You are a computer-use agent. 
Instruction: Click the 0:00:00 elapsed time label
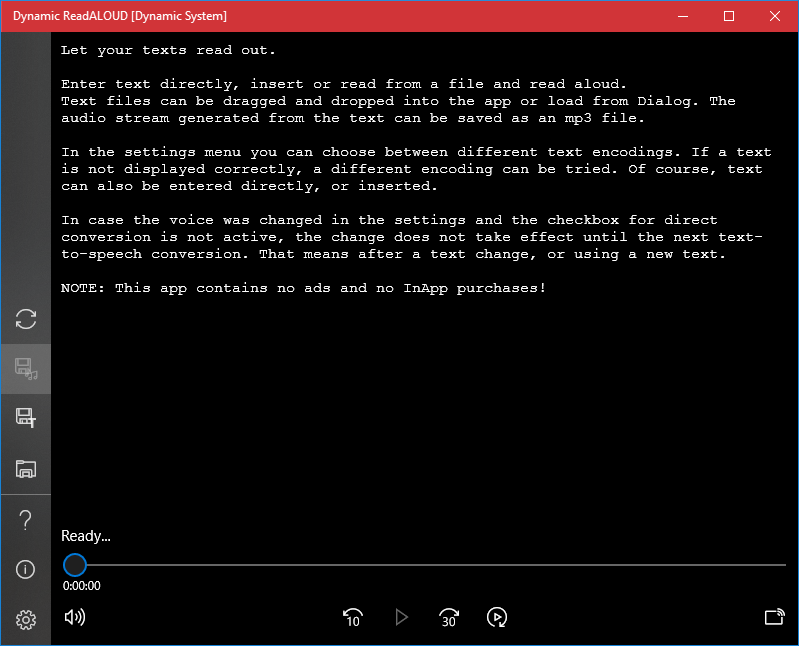pos(82,586)
